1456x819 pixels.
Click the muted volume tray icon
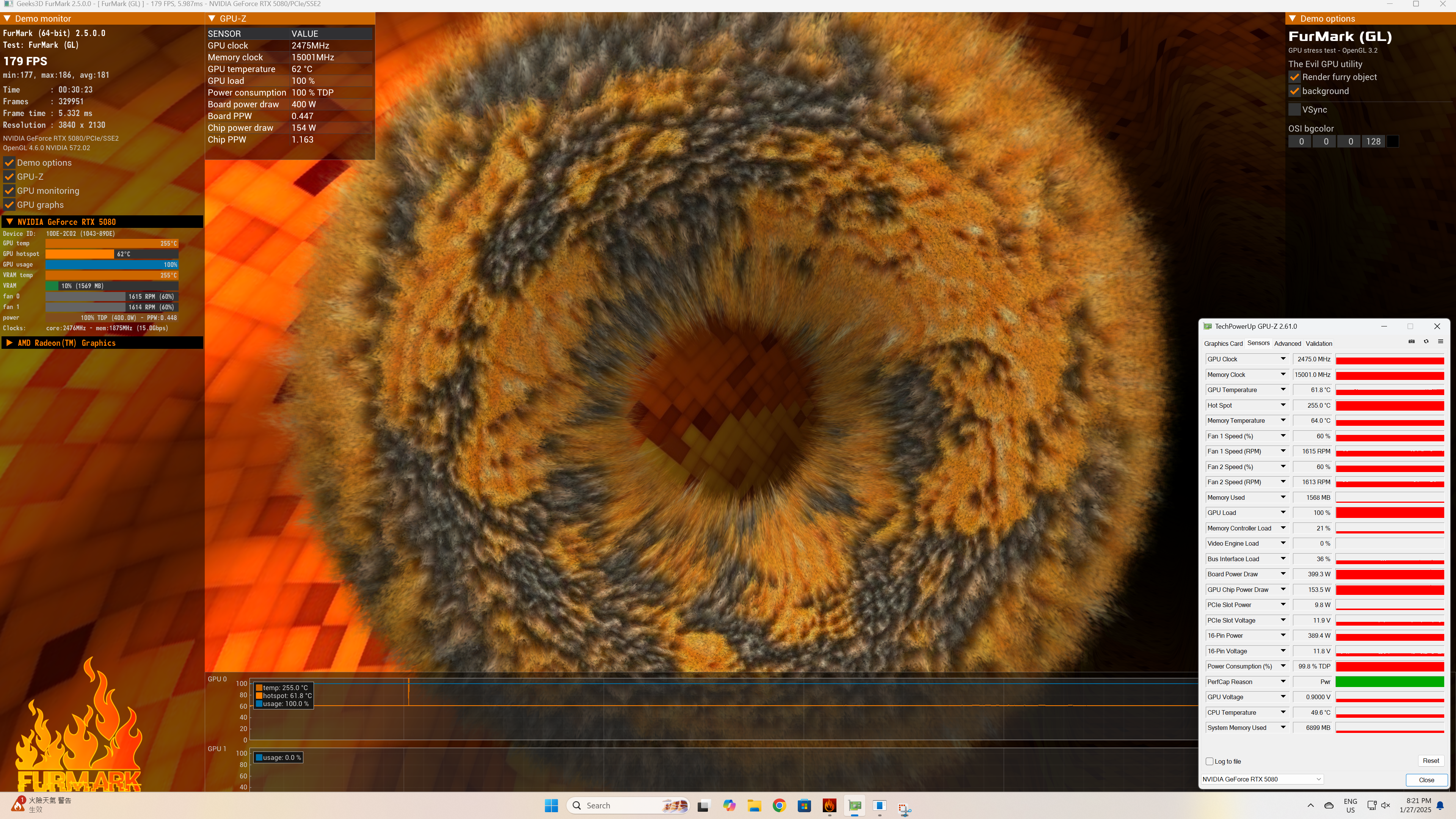pos(1385,805)
